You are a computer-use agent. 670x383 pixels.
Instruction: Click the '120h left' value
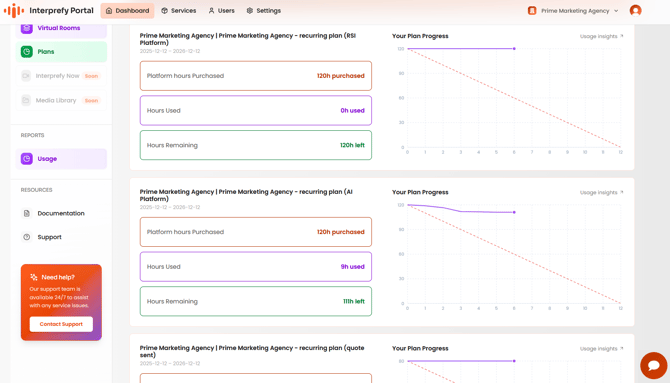pyautogui.click(x=352, y=145)
